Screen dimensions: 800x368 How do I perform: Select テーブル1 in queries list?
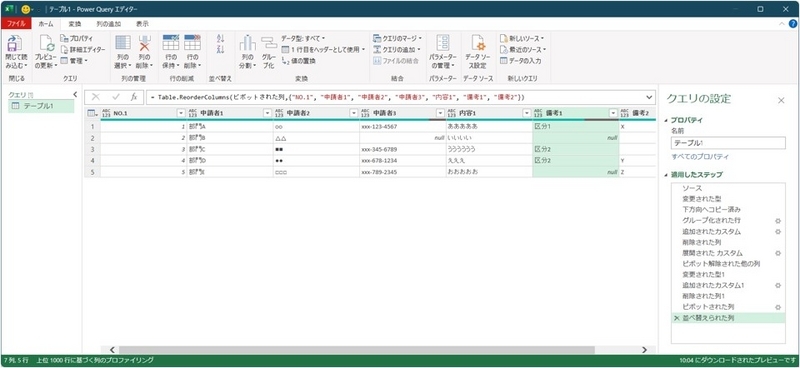(x=41, y=106)
